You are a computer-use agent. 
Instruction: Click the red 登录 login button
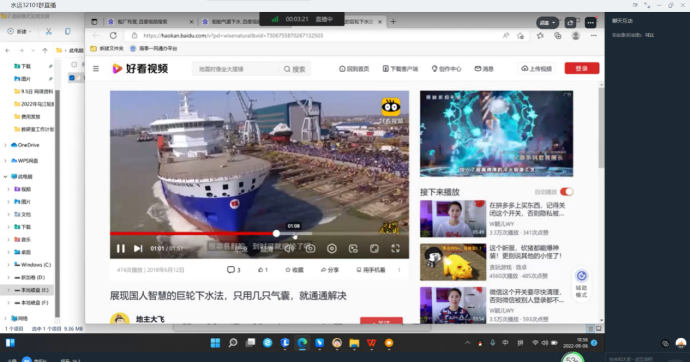(x=582, y=68)
